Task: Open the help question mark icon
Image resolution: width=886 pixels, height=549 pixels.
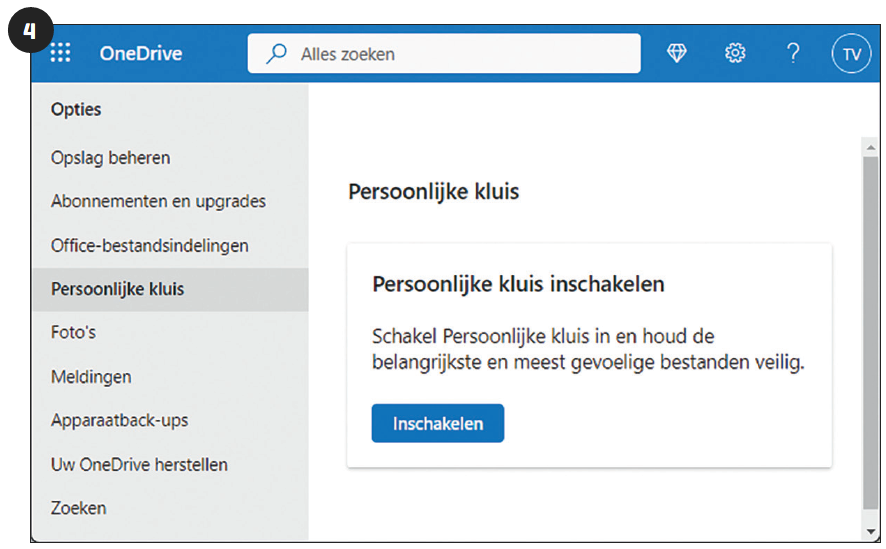Action: coord(793,53)
